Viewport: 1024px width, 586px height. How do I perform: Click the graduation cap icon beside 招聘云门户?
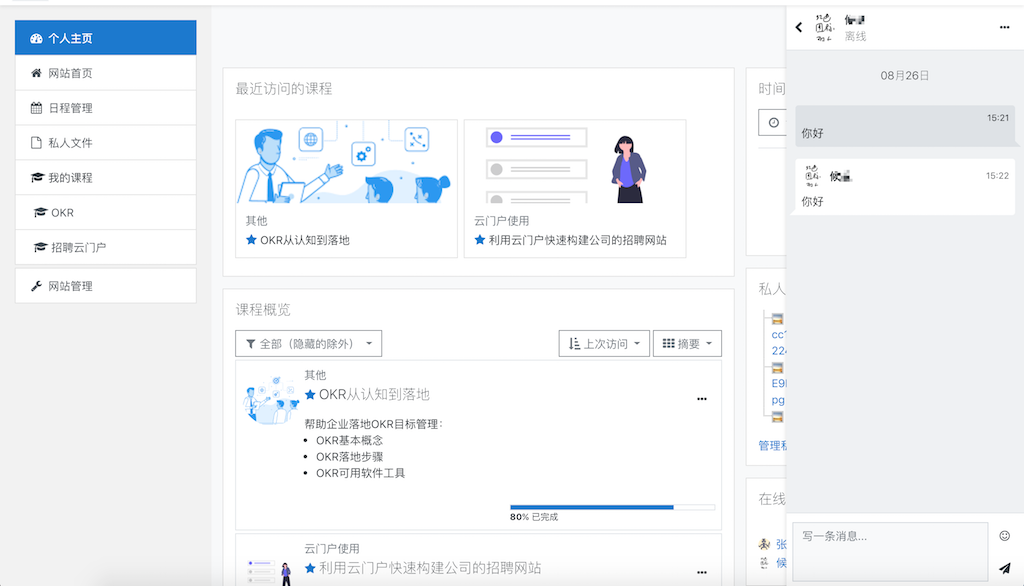pos(40,247)
